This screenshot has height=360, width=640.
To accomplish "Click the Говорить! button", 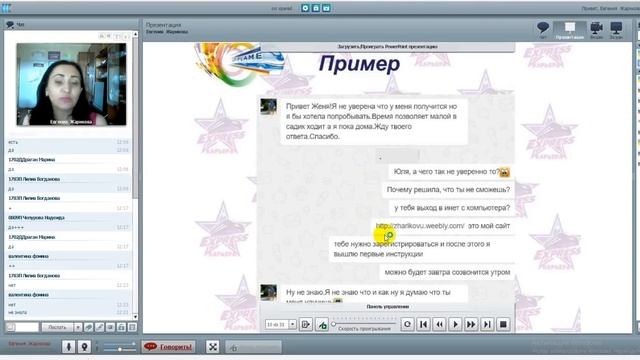I will (x=168, y=347).
